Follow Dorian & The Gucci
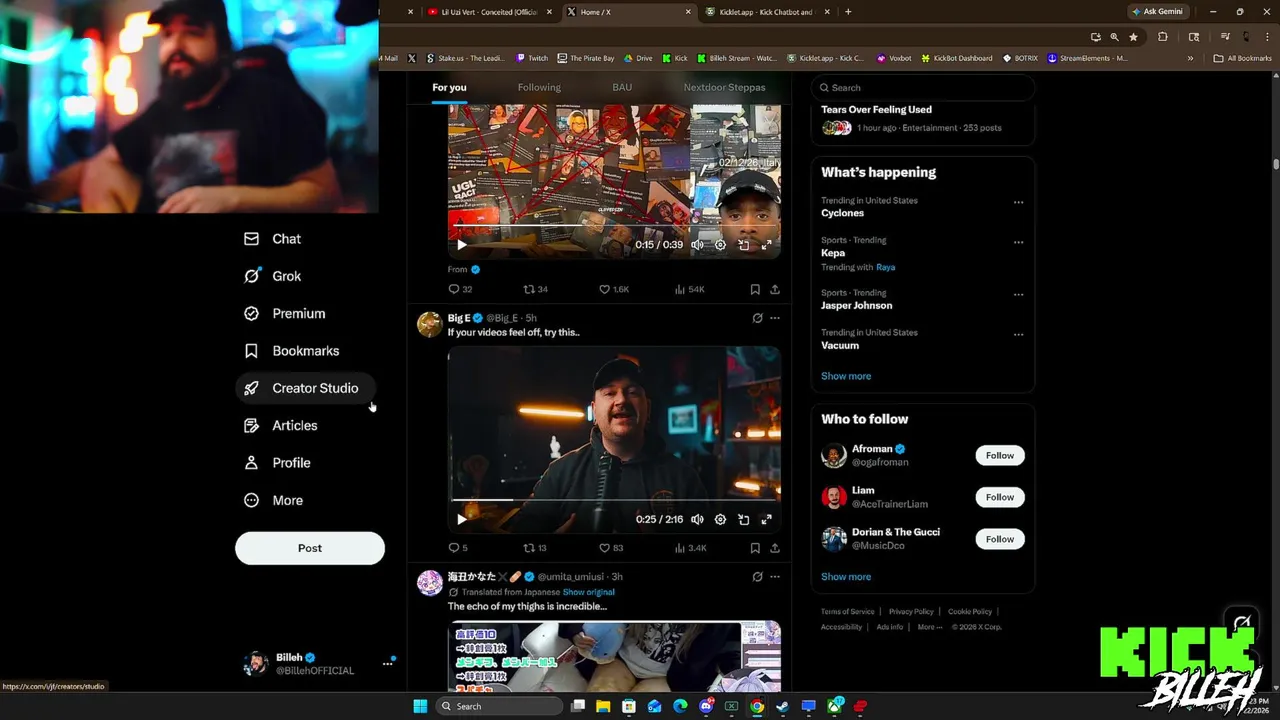 [1000, 539]
